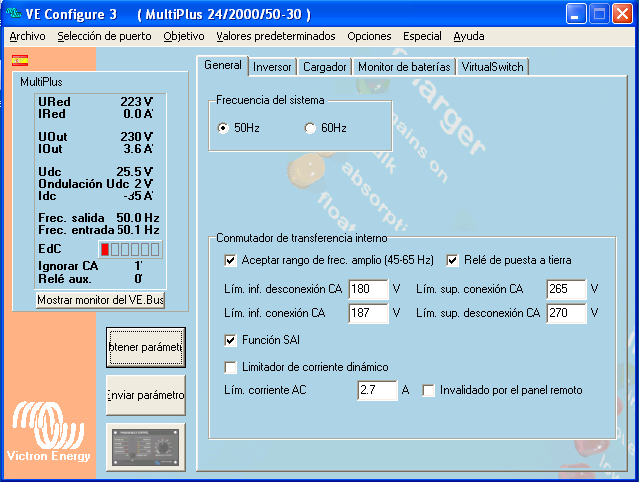
Task: Click Lím. sup. conexión CA field
Action: click(566, 289)
